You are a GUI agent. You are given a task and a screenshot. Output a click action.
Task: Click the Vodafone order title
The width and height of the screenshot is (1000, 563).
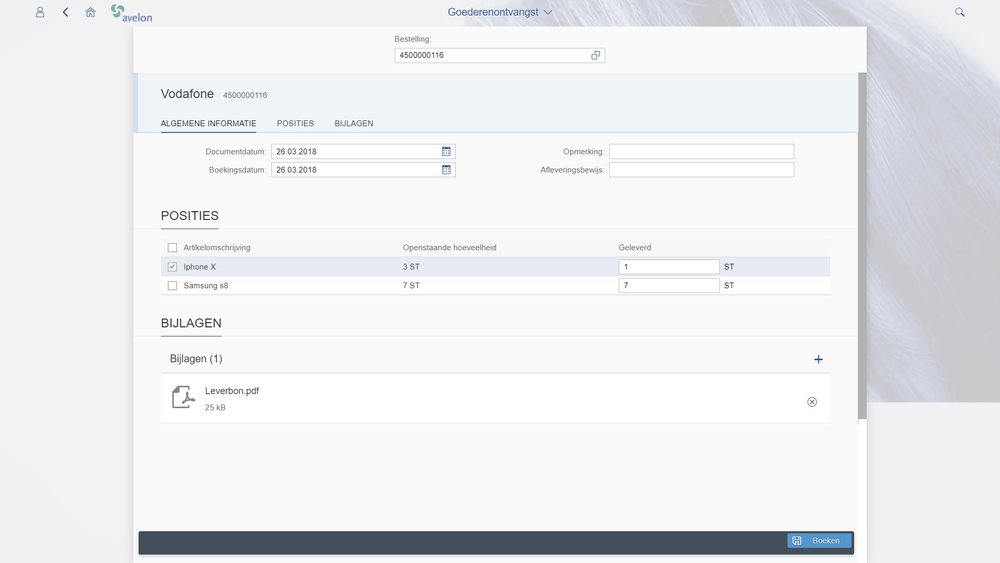tap(188, 94)
